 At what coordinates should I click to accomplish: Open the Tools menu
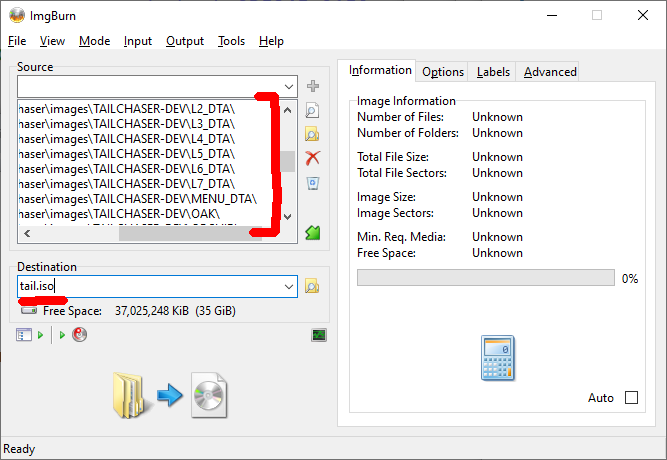click(x=231, y=41)
